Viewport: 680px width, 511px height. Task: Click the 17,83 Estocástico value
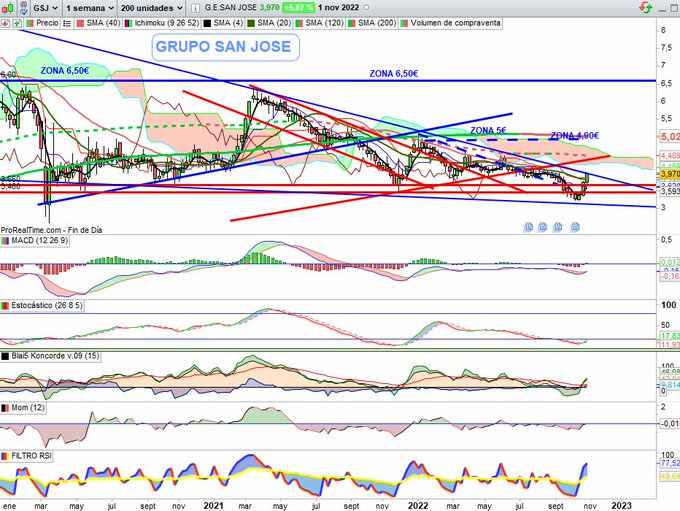click(670, 336)
